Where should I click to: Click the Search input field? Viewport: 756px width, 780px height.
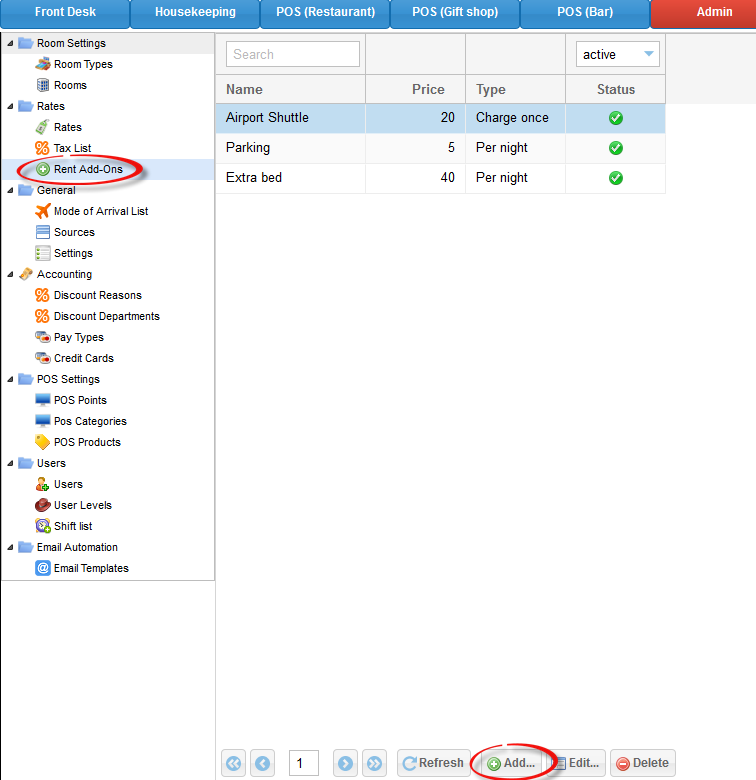[292, 54]
